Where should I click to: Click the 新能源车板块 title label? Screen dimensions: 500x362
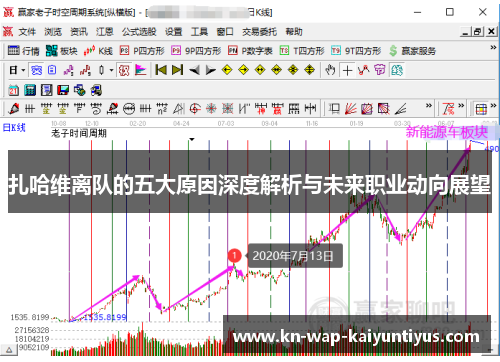pos(447,132)
